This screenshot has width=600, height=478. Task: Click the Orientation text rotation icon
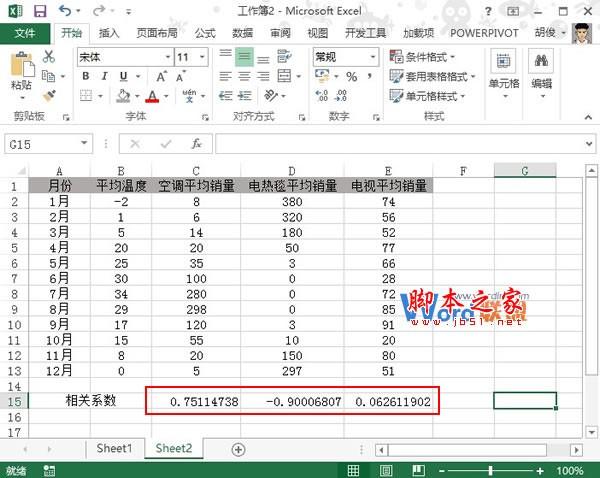click(x=271, y=96)
